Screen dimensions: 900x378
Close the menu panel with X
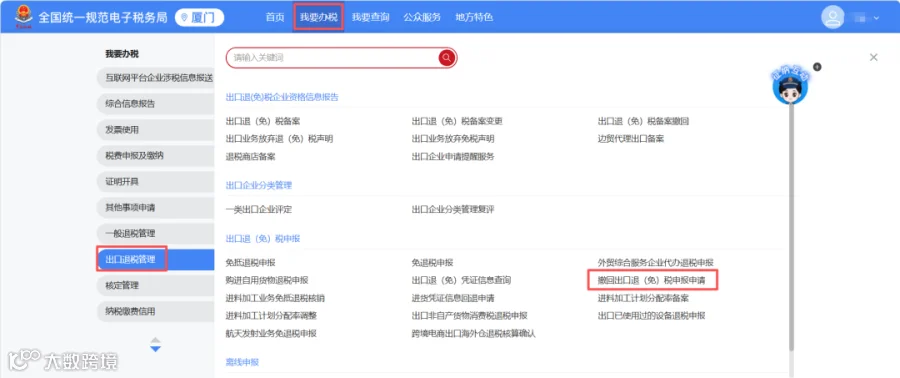[x=873, y=57]
